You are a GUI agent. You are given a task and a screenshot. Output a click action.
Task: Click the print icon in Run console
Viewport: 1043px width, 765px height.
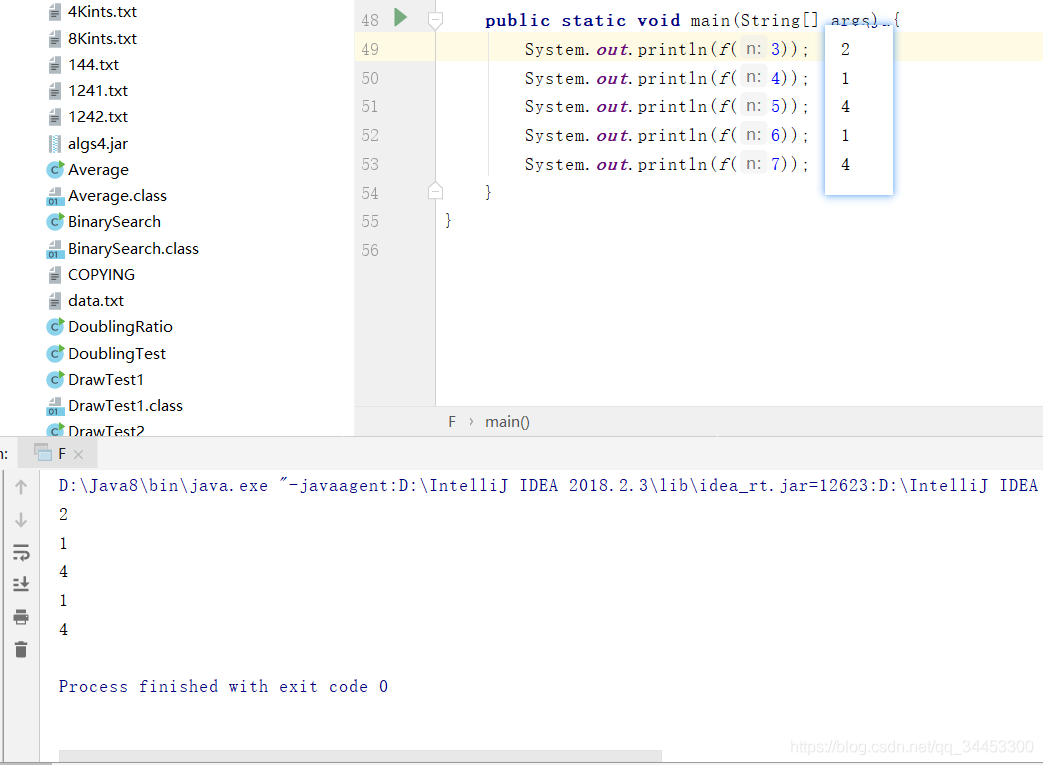21,617
